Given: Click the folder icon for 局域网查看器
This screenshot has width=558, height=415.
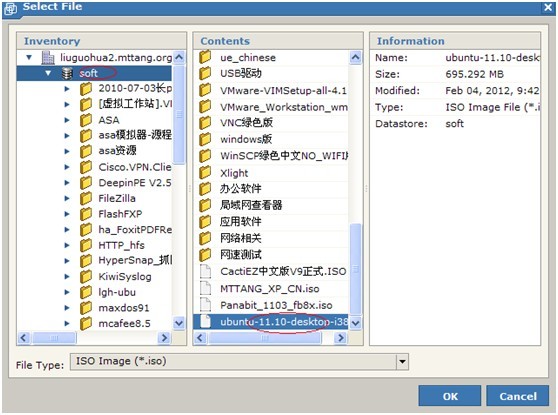Looking at the screenshot, I should click(x=205, y=205).
